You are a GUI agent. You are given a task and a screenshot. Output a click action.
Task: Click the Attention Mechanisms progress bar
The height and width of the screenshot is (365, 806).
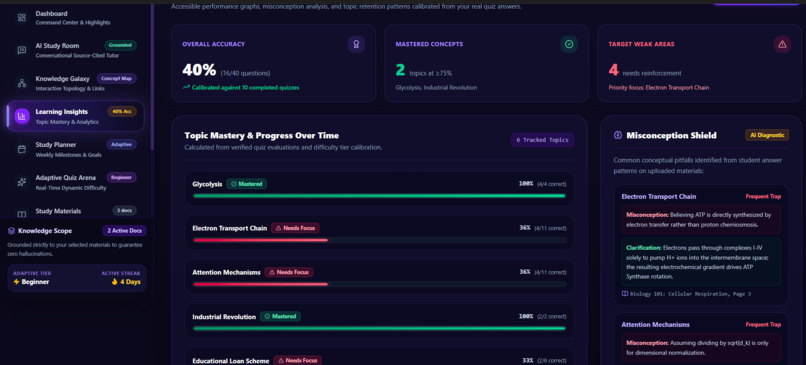(x=379, y=284)
